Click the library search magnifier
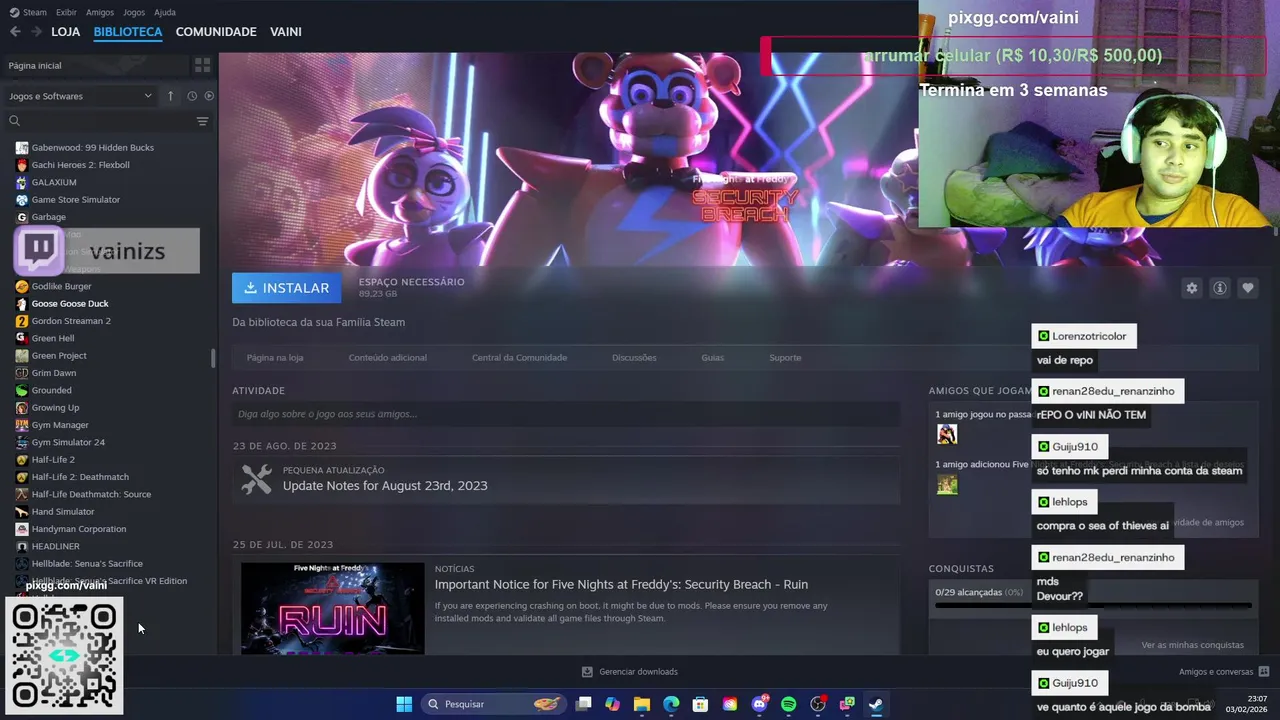This screenshot has width=1280, height=720. pos(14,121)
